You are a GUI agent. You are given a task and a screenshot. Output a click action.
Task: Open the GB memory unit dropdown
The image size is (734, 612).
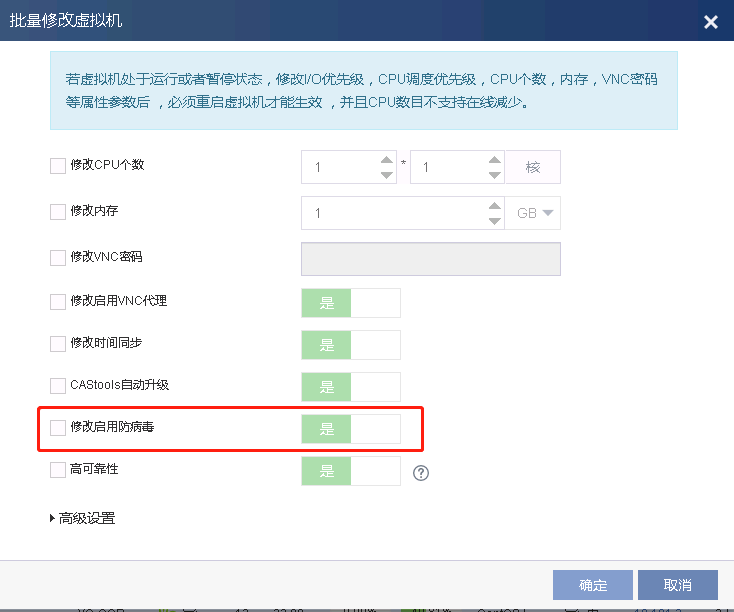[x=533, y=213]
